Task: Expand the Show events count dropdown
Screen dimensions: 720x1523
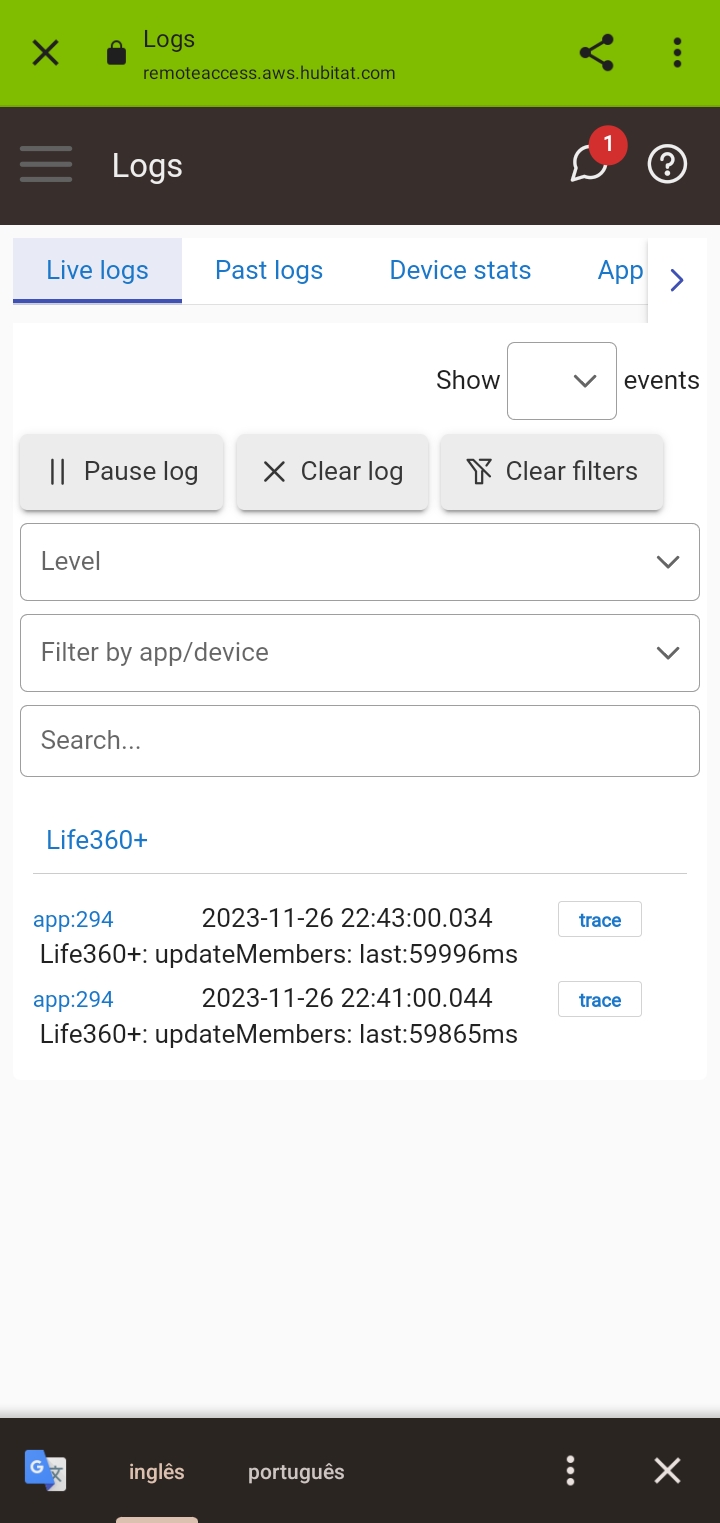Action: click(x=562, y=381)
